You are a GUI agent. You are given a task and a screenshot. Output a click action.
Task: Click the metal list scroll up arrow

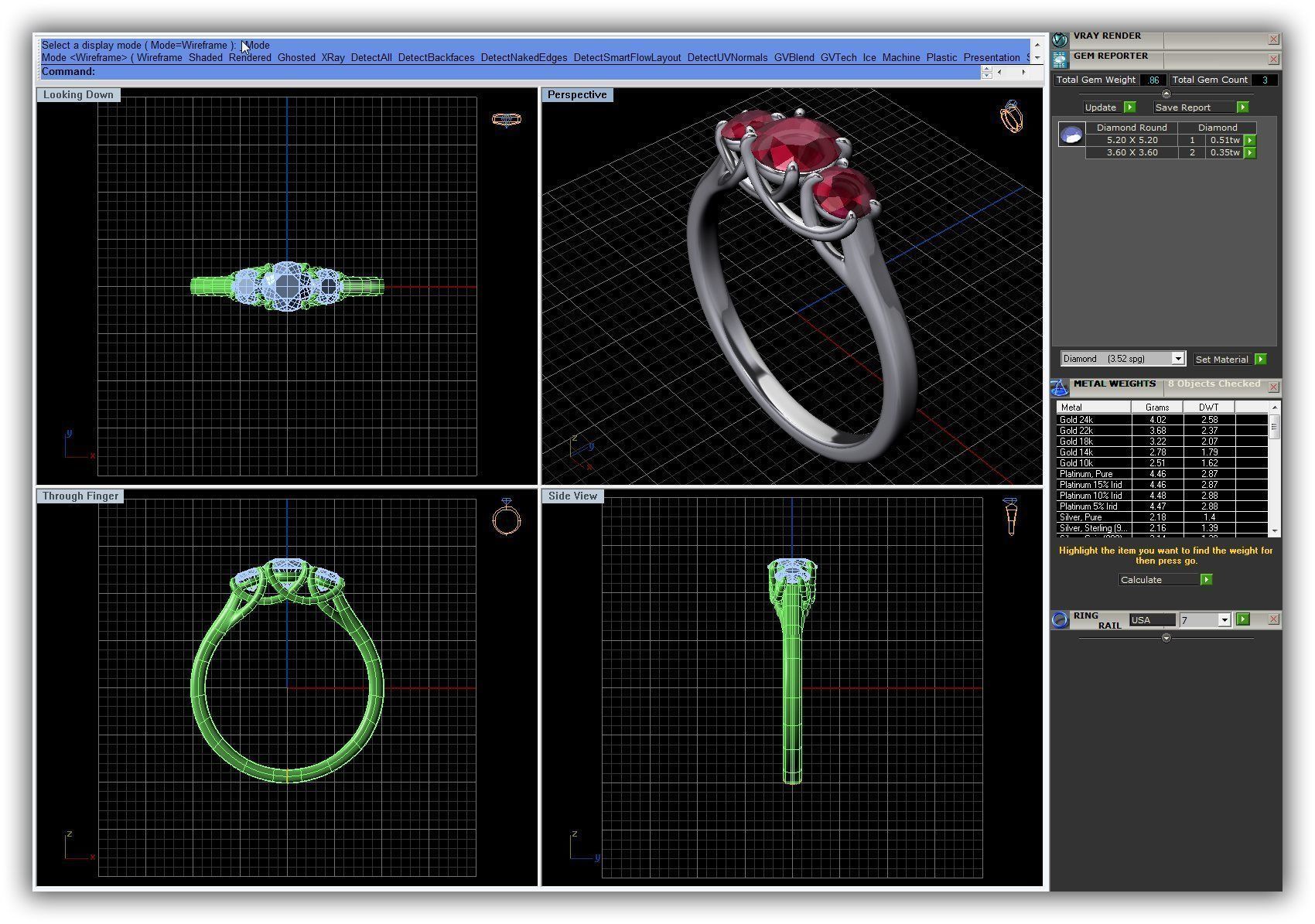tap(1275, 407)
